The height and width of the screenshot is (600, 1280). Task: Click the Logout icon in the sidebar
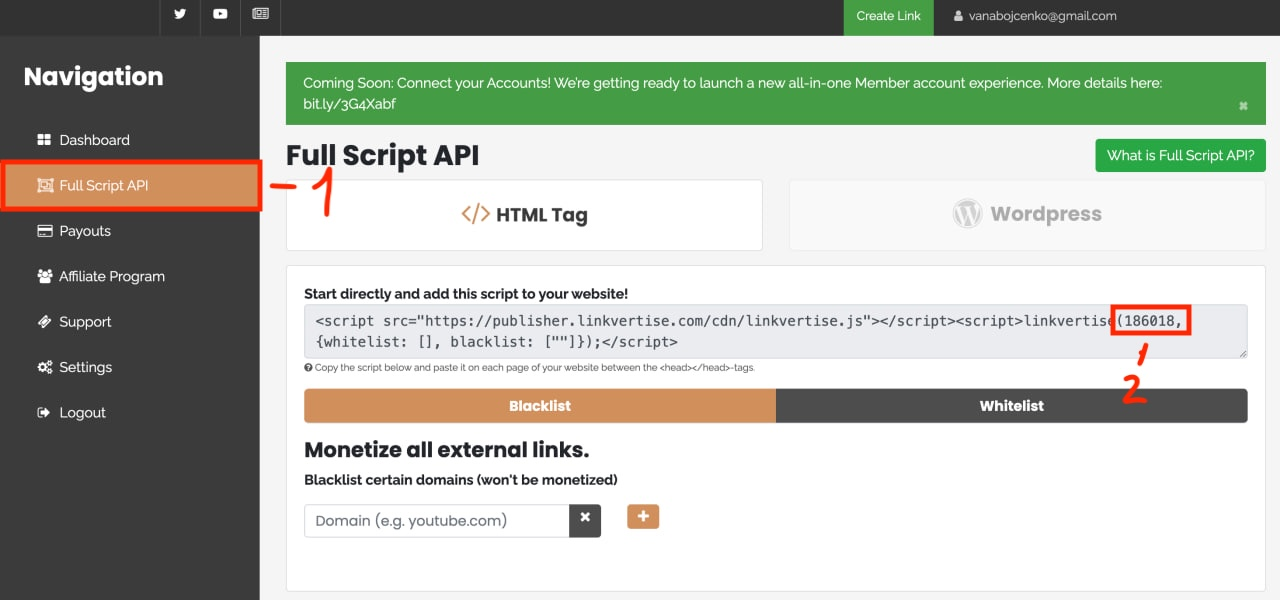click(x=45, y=412)
